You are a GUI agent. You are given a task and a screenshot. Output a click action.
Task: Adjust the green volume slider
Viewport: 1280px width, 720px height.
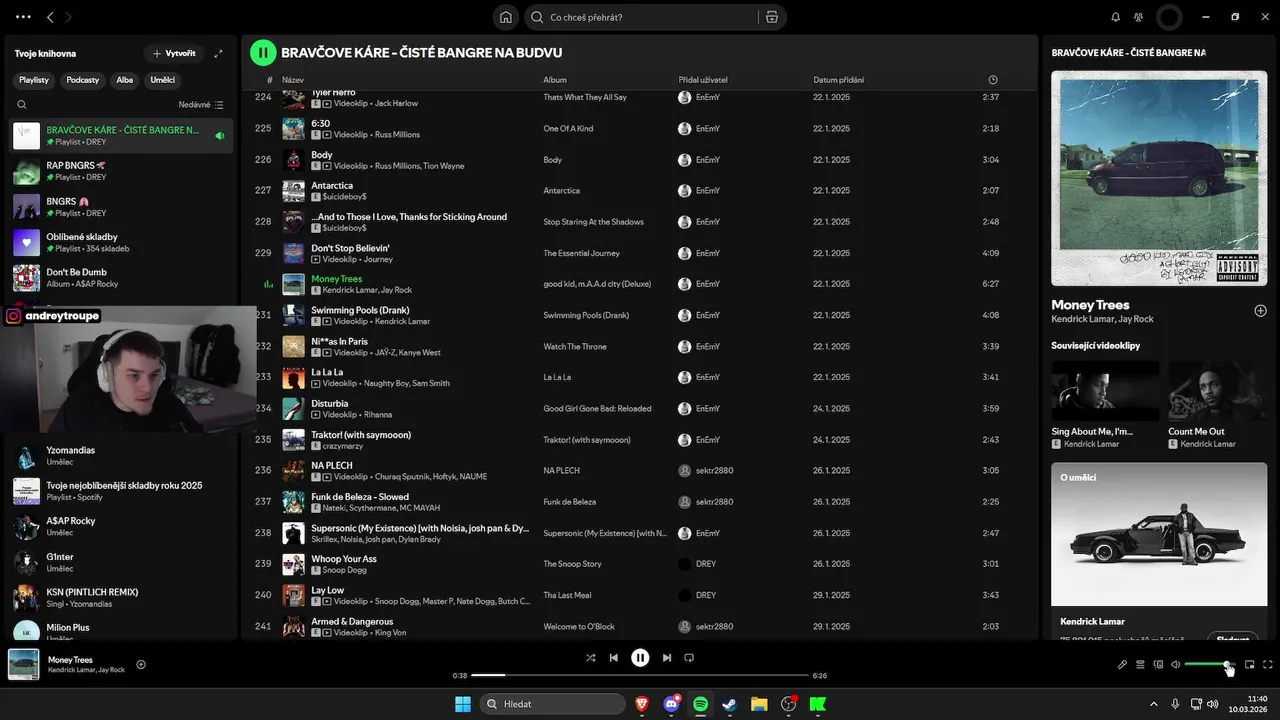click(x=1209, y=664)
